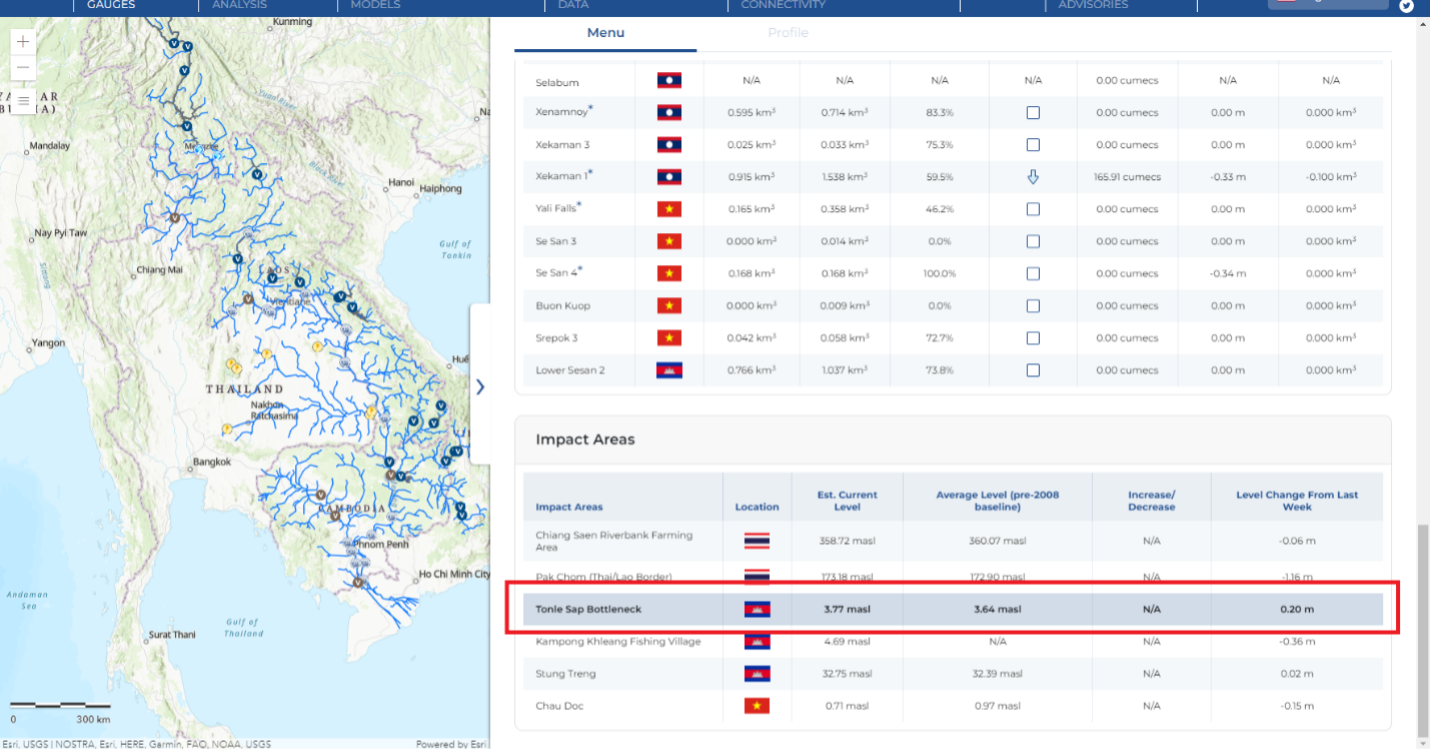This screenshot has width=1430, height=751.
Task: Select the Menu tab
Action: click(605, 33)
